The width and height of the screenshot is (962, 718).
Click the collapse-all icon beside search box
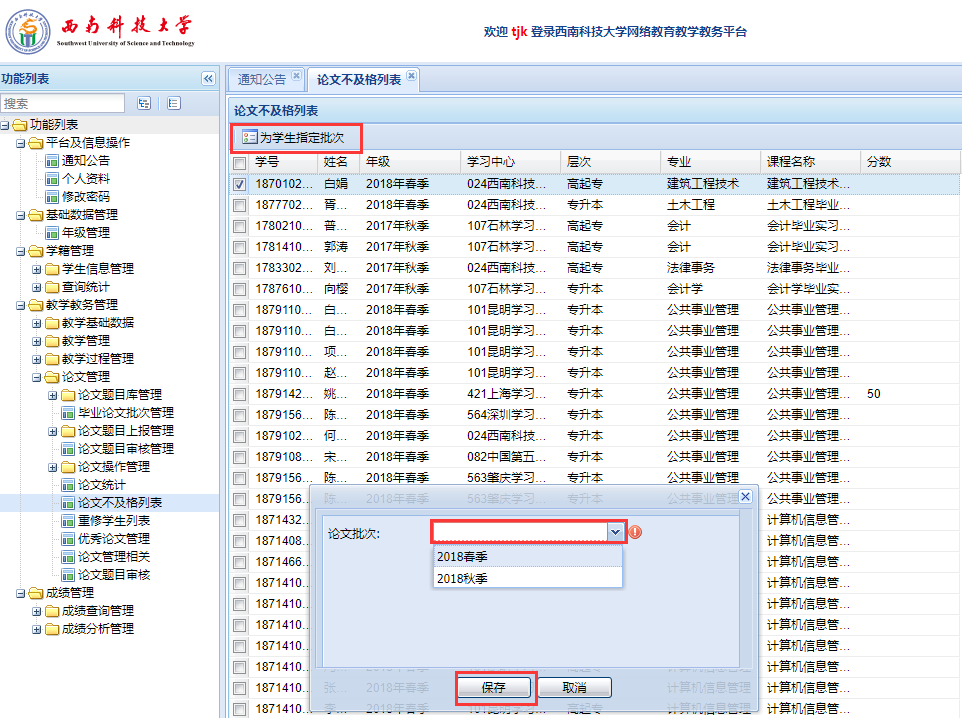(x=173, y=103)
